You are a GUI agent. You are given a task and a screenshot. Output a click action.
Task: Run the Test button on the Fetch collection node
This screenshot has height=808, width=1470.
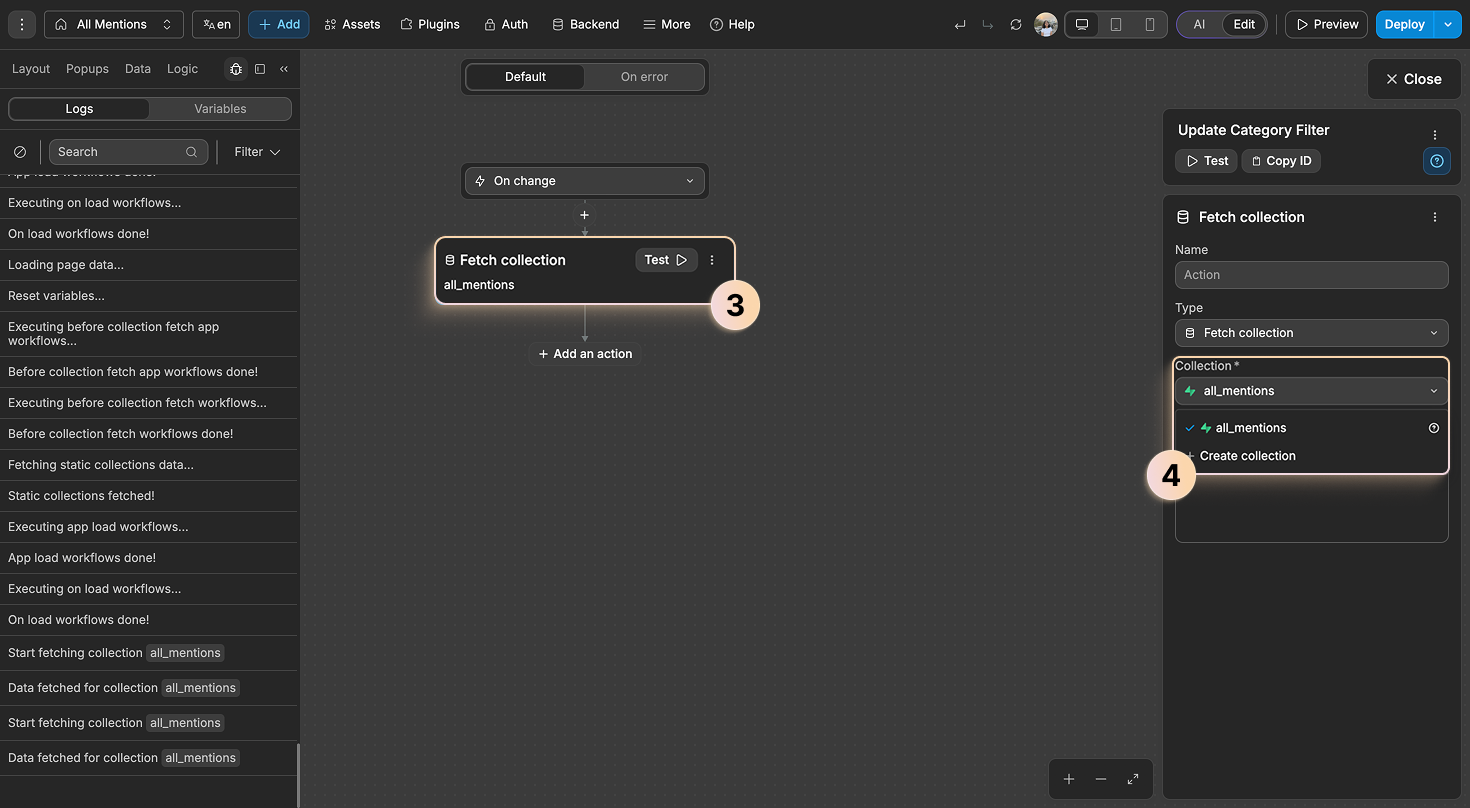pos(666,259)
